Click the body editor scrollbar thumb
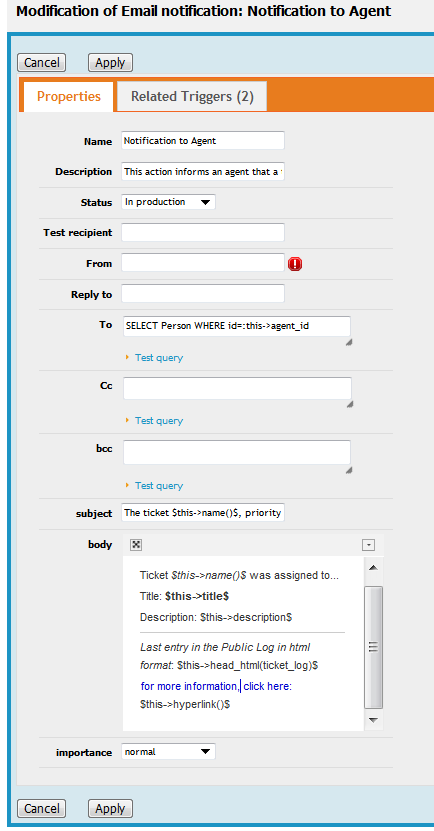434x831 pixels. click(373, 647)
